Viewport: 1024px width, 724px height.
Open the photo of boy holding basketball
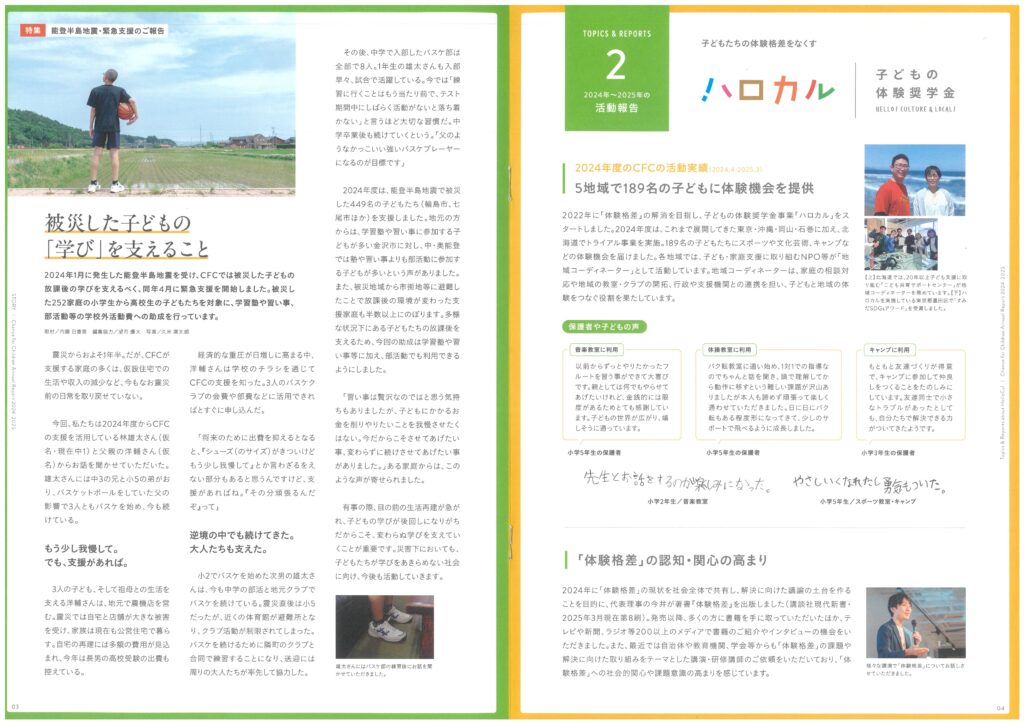click(x=152, y=102)
